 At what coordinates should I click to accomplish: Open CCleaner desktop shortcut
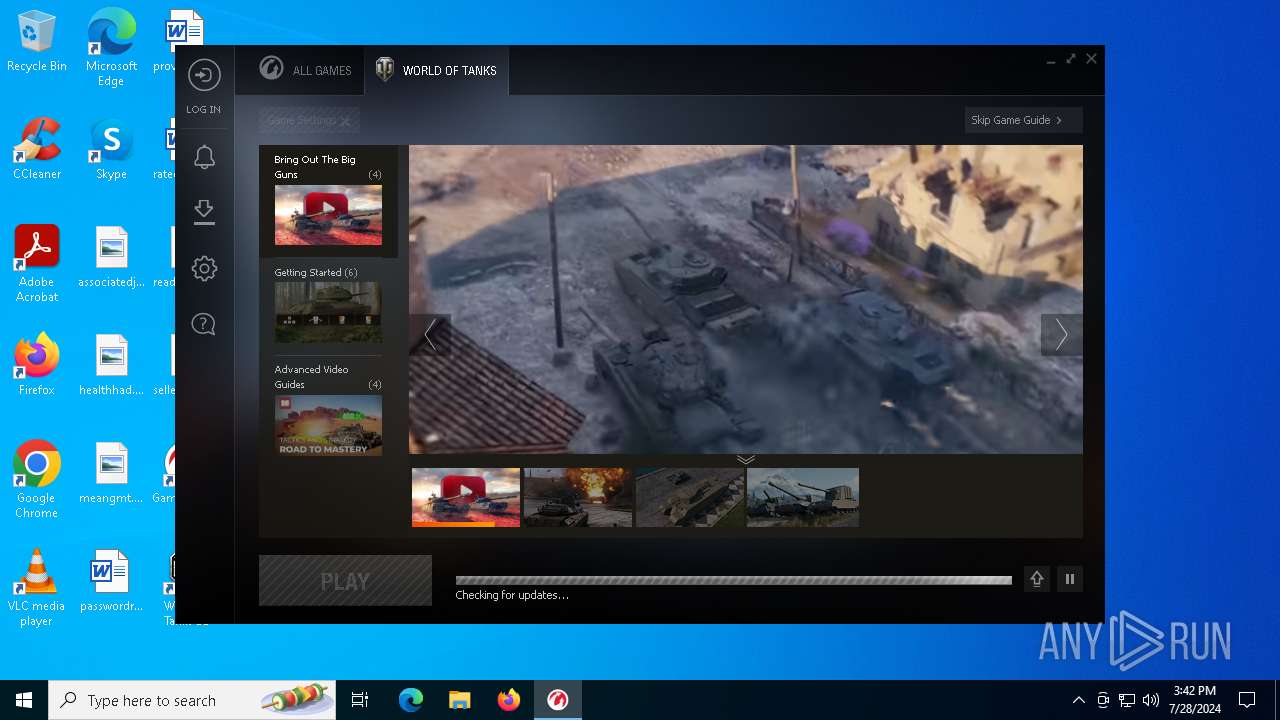coord(37,149)
